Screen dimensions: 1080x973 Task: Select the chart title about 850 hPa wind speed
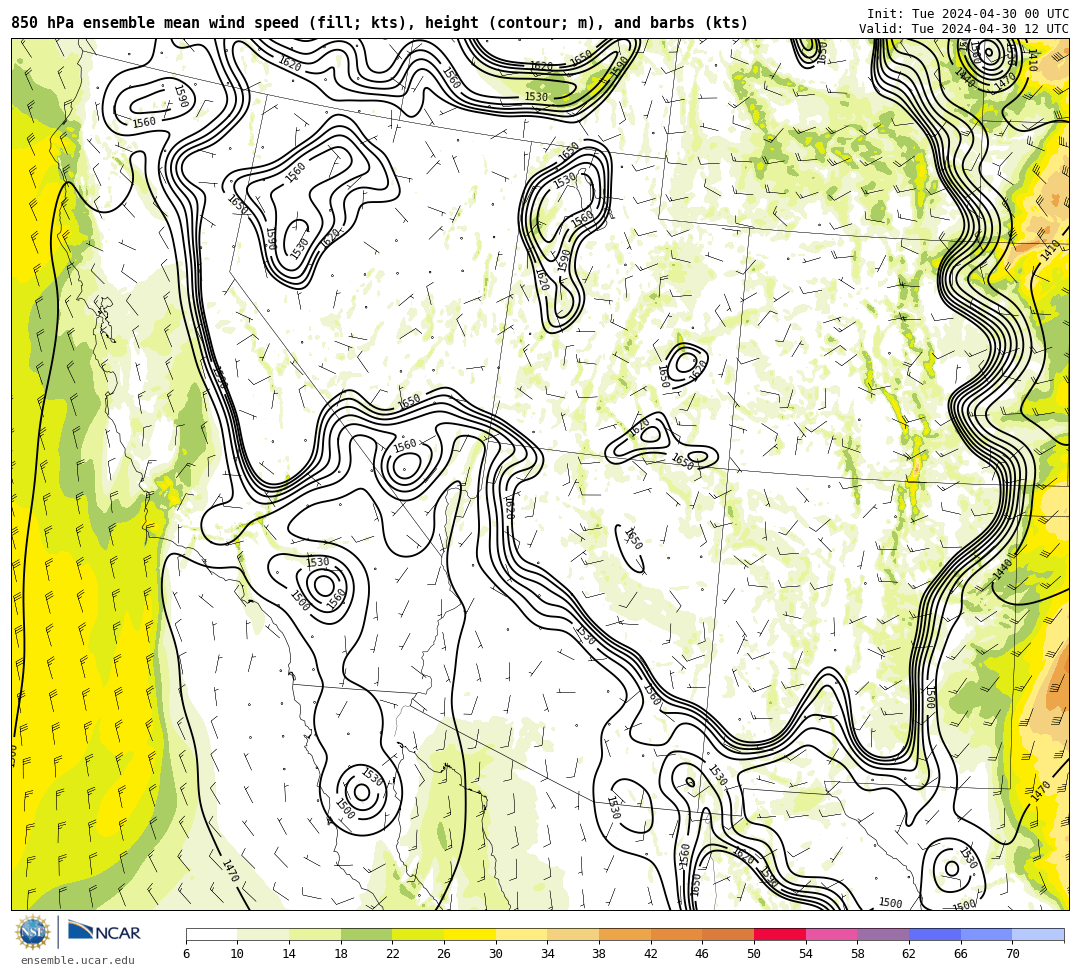pos(380,23)
